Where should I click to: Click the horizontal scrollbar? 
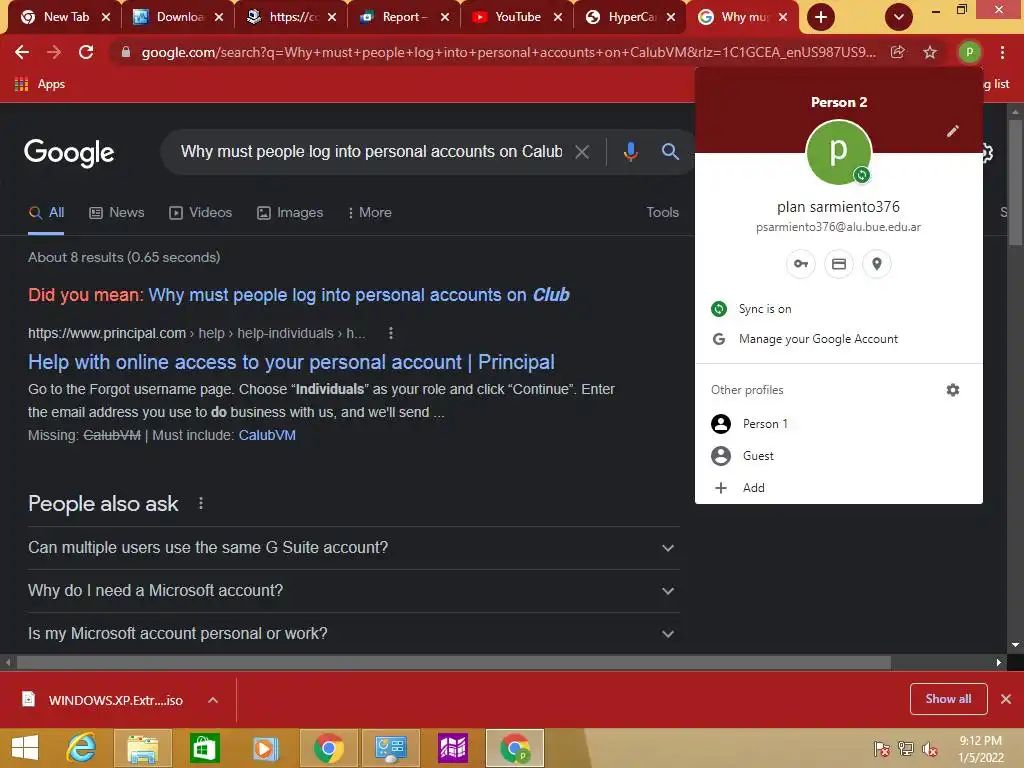tap(453, 663)
